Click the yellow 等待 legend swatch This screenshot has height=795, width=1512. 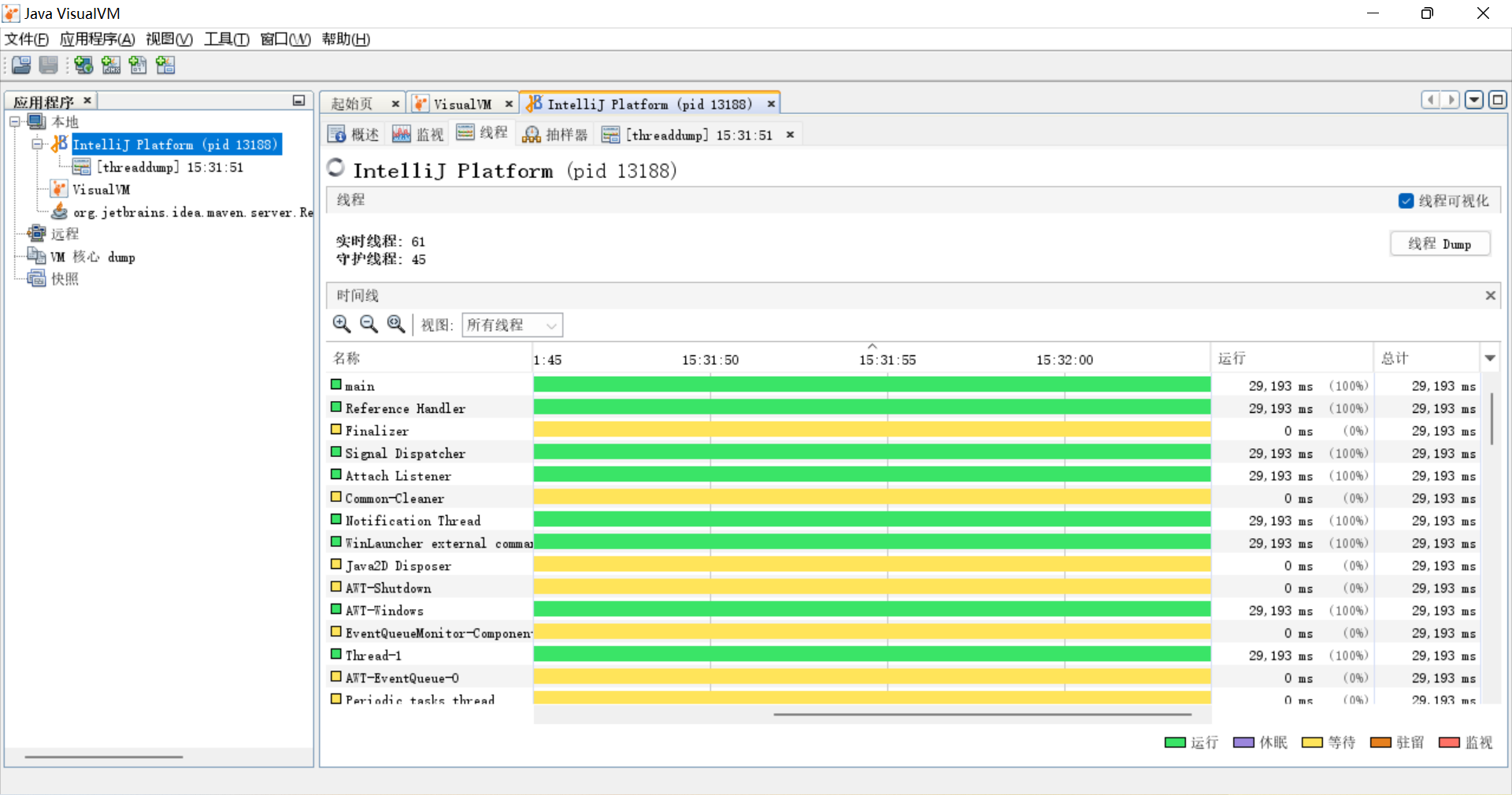1312,742
